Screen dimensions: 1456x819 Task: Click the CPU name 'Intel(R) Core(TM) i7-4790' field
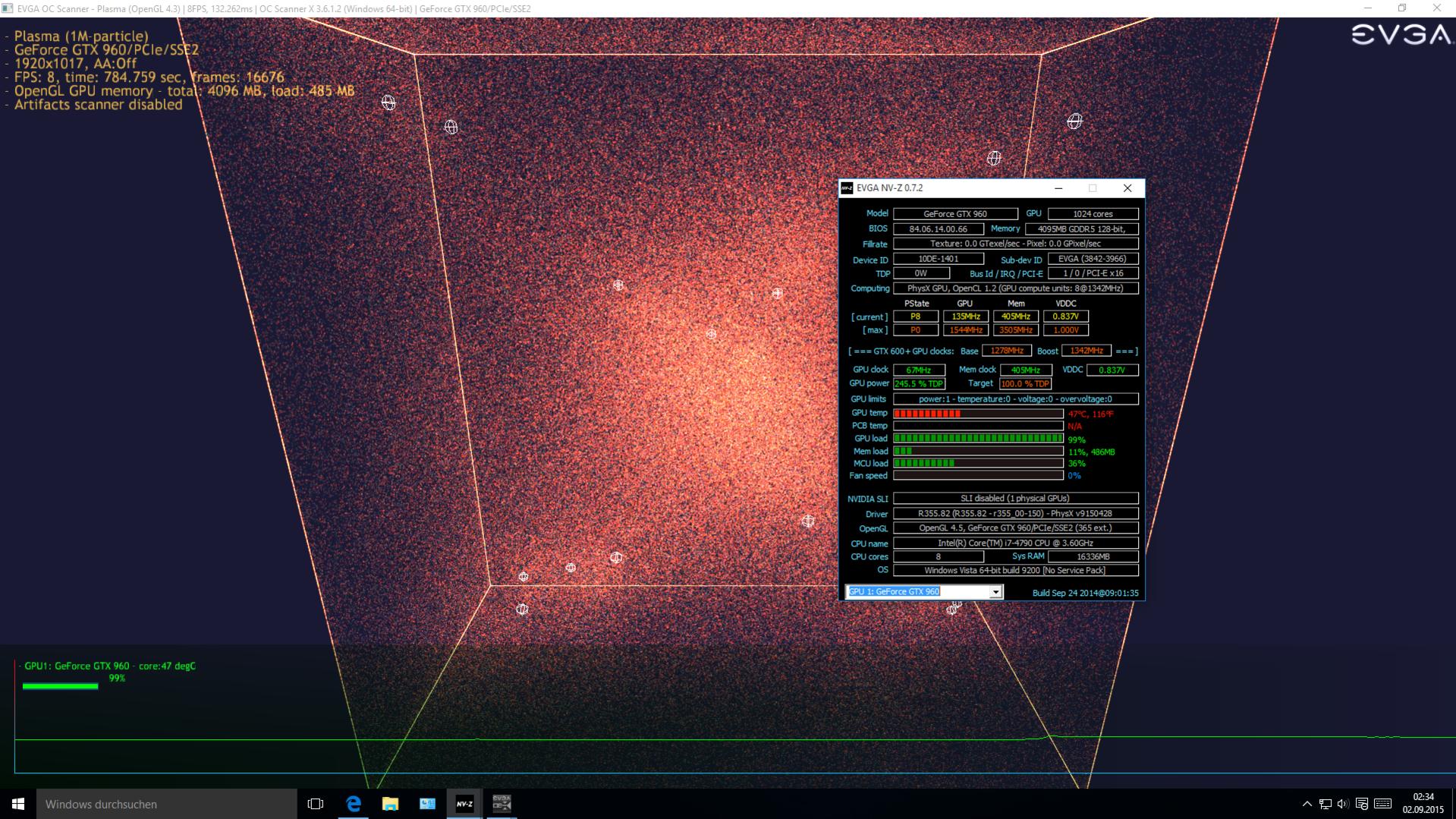[1015, 543]
